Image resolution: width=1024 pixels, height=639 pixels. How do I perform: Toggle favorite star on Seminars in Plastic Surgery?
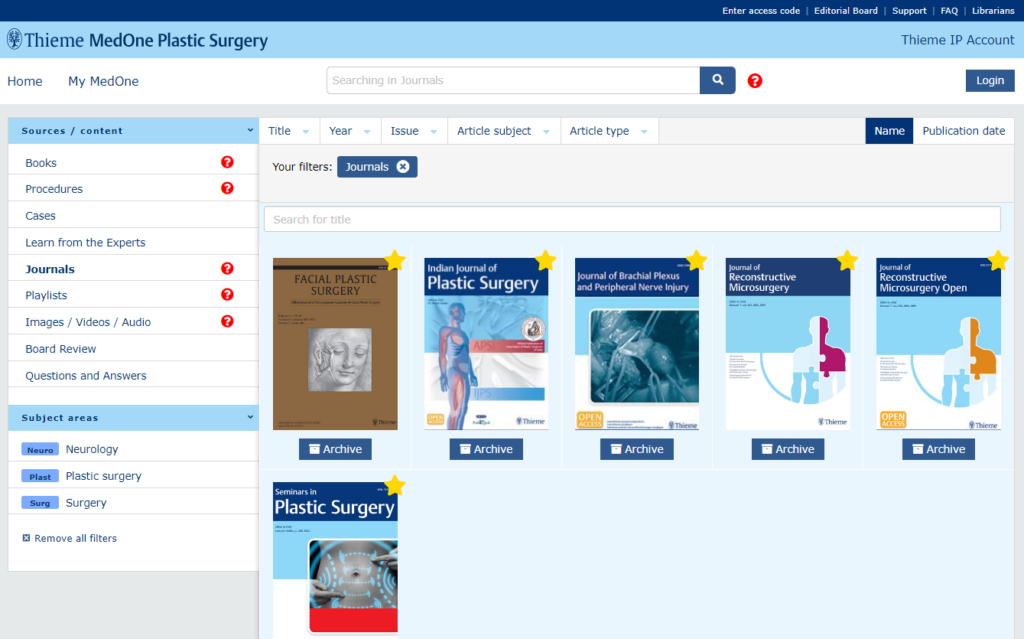(395, 485)
